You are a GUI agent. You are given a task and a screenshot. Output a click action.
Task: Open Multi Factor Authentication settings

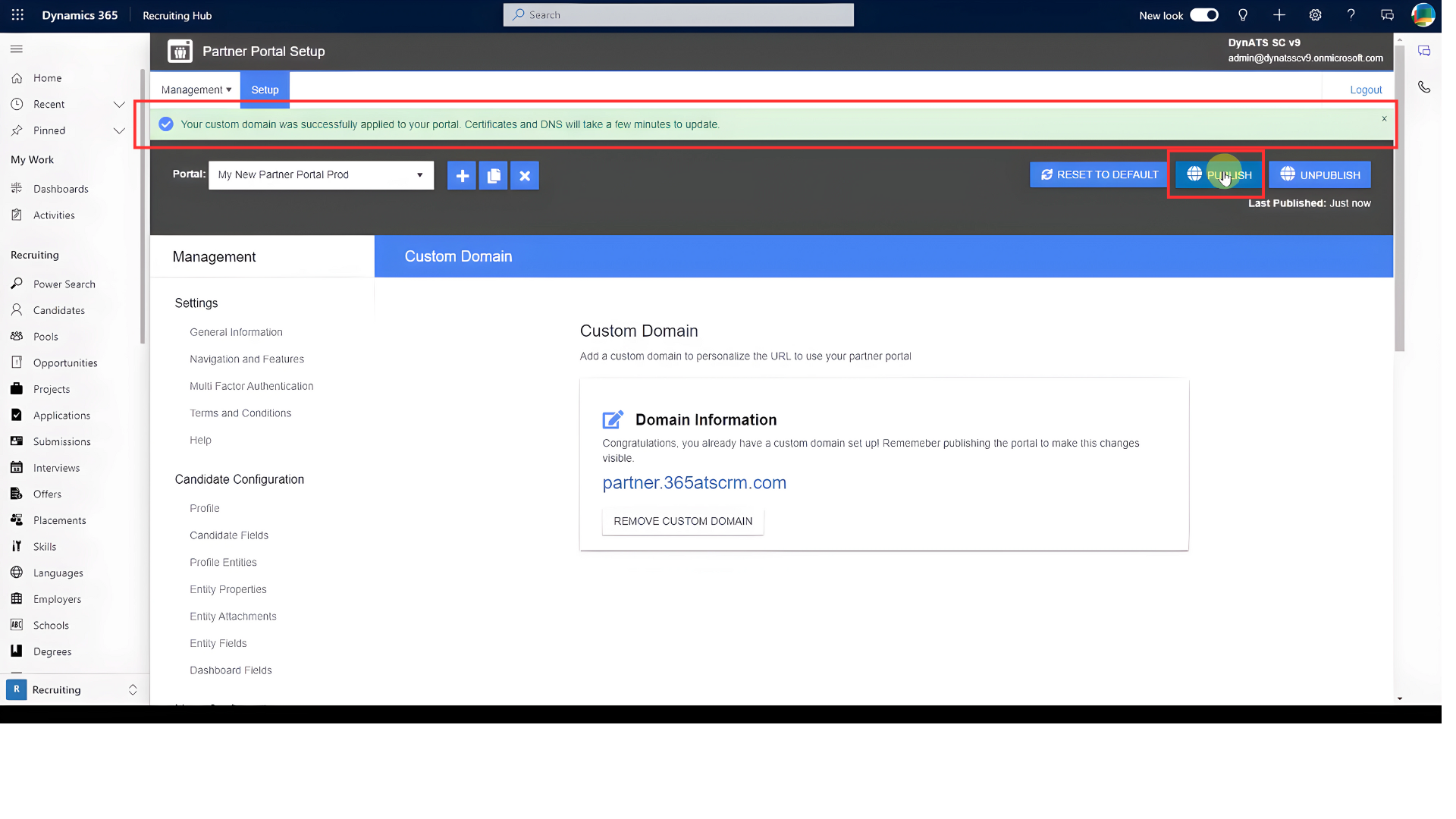click(251, 386)
